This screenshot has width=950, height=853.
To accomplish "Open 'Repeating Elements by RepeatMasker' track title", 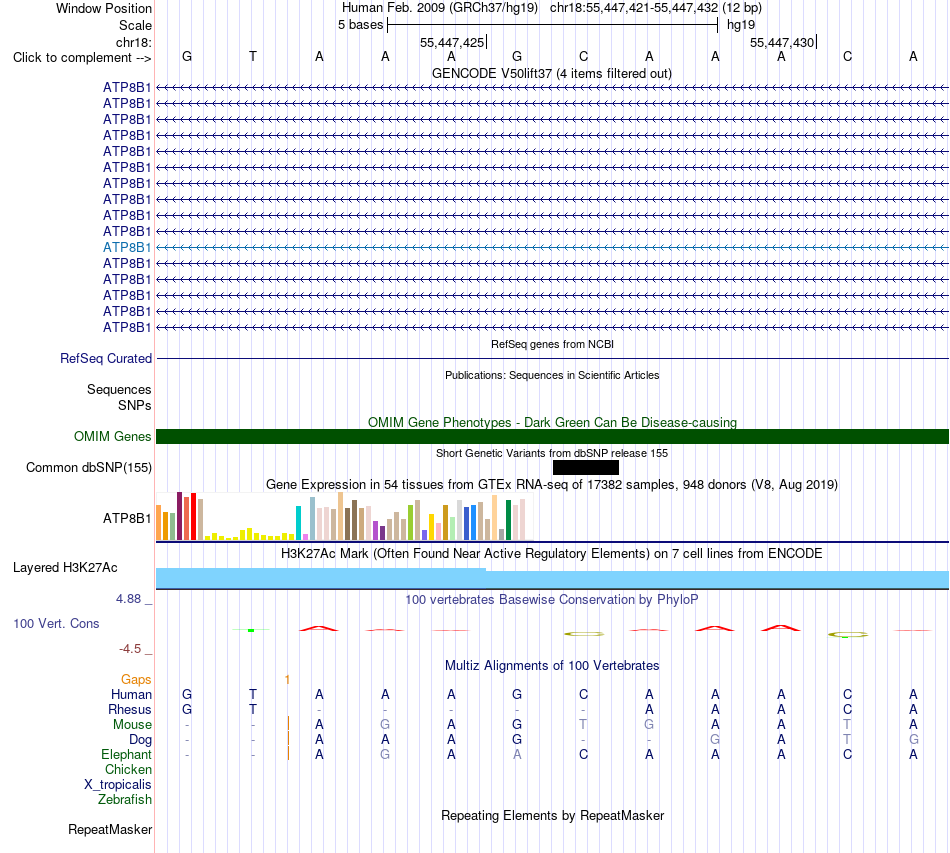I will click(552, 815).
